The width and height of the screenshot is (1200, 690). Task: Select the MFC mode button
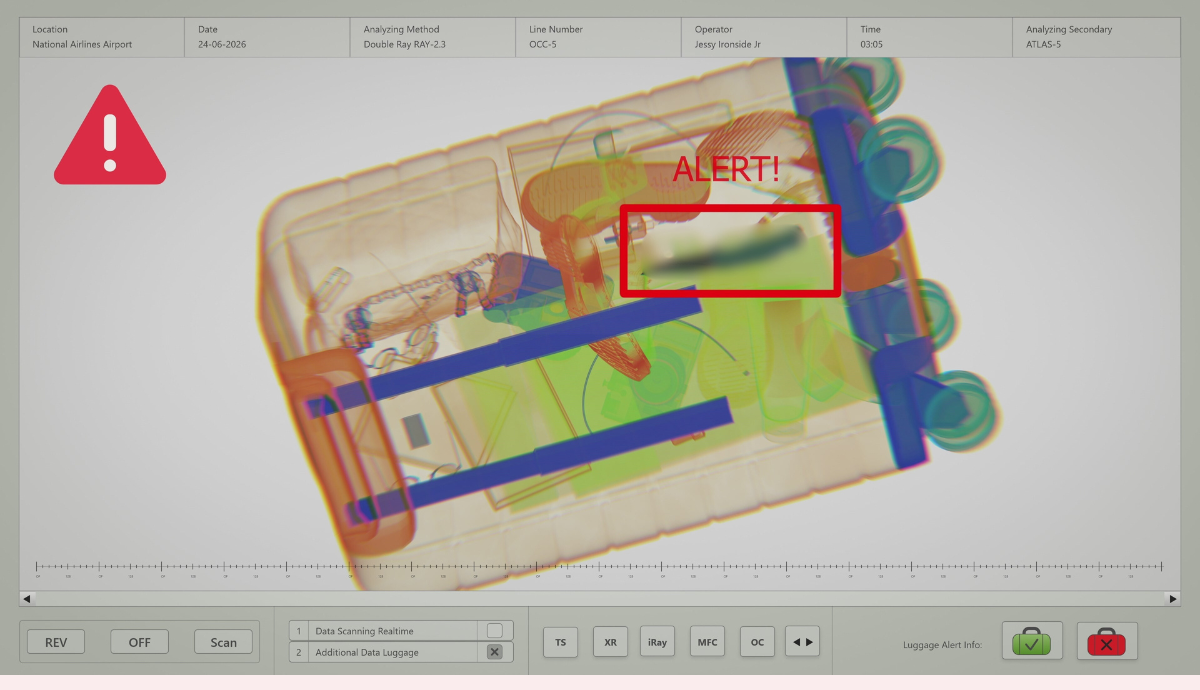[x=707, y=642]
